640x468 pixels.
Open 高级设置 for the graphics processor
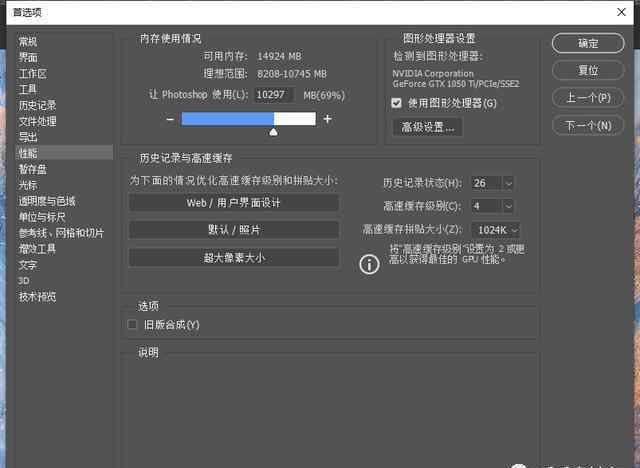pos(427,127)
